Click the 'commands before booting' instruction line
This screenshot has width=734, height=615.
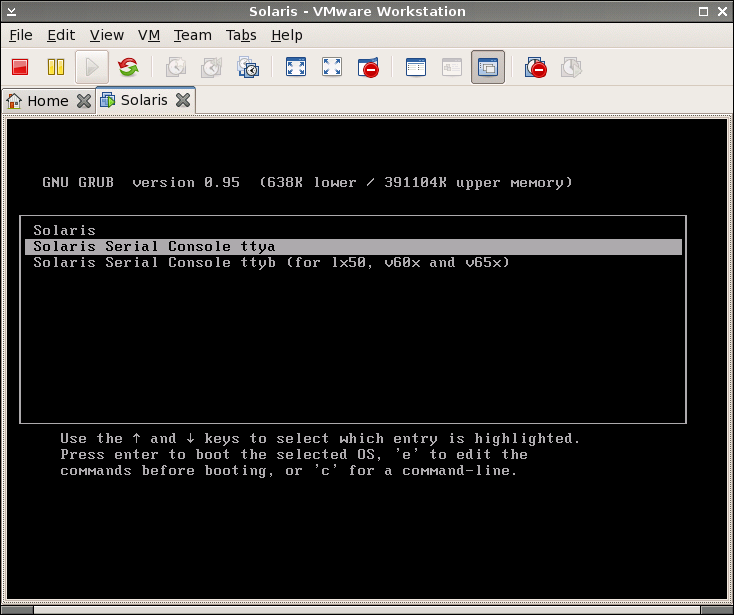[x=288, y=470]
